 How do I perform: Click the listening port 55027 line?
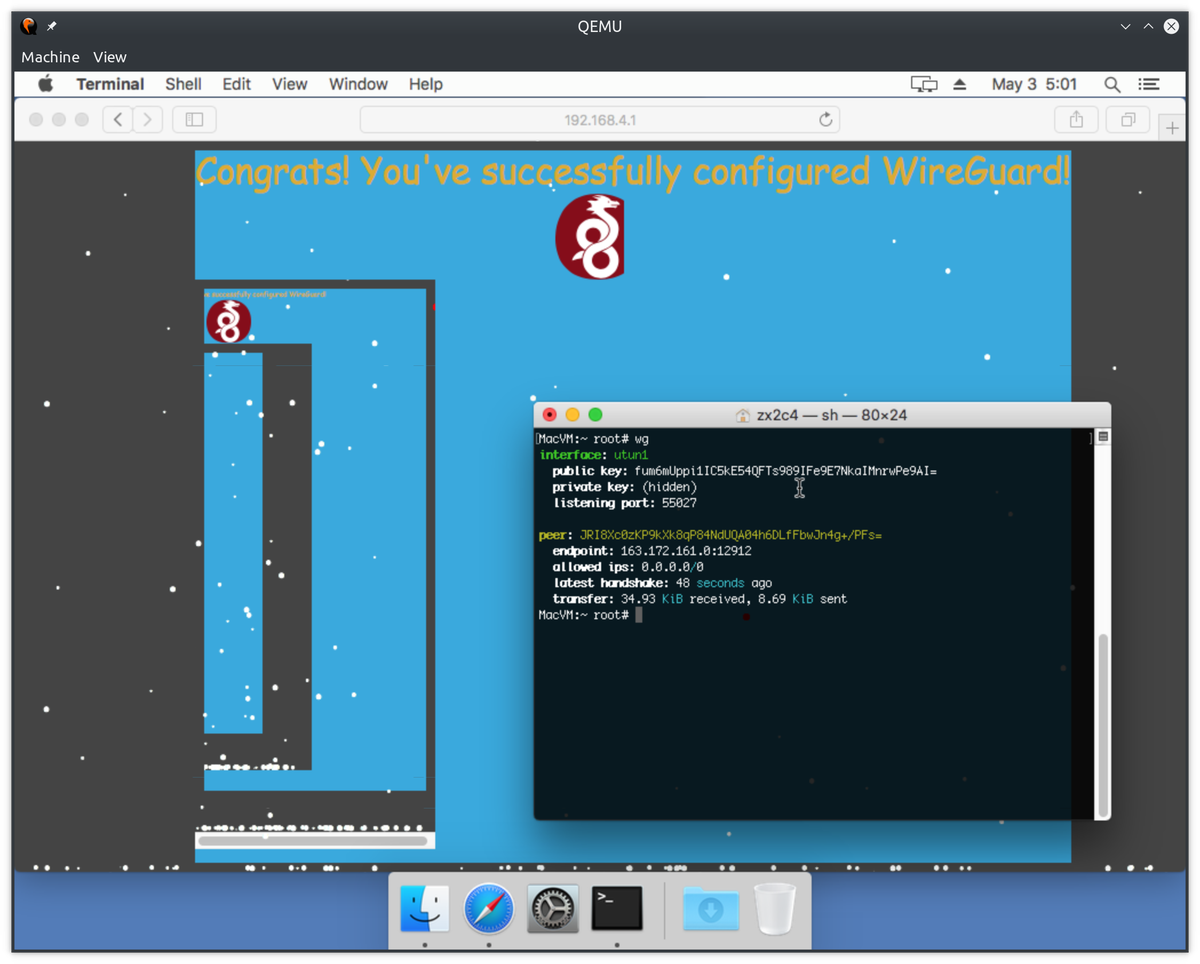point(624,503)
